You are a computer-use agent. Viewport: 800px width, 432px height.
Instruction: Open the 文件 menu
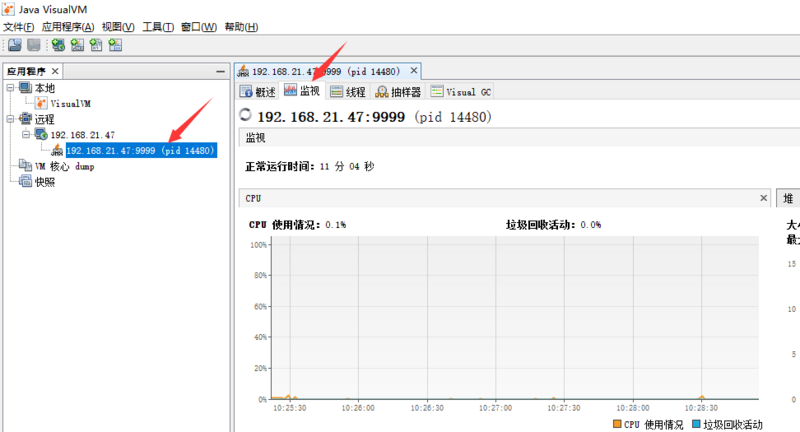point(19,27)
